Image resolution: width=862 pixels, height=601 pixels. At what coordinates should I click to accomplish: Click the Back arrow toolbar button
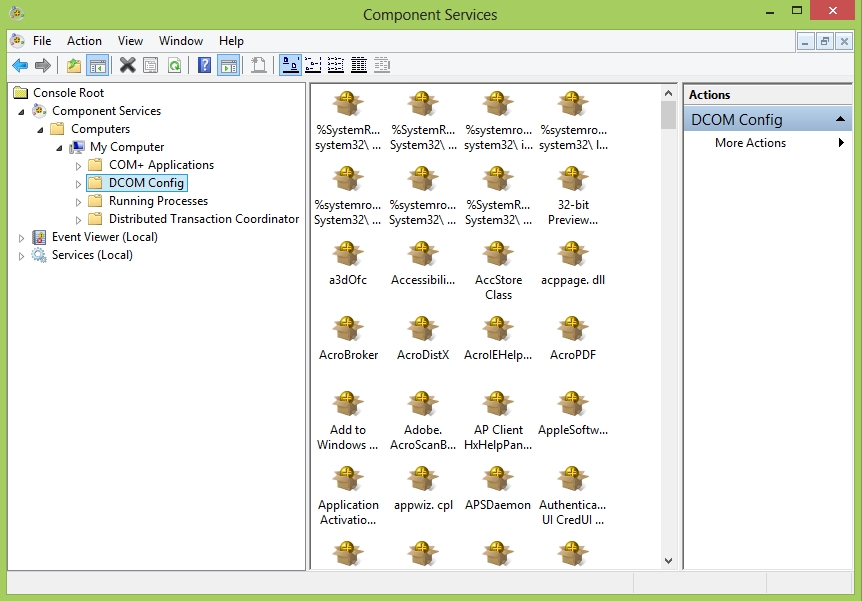pyautogui.click(x=19, y=65)
